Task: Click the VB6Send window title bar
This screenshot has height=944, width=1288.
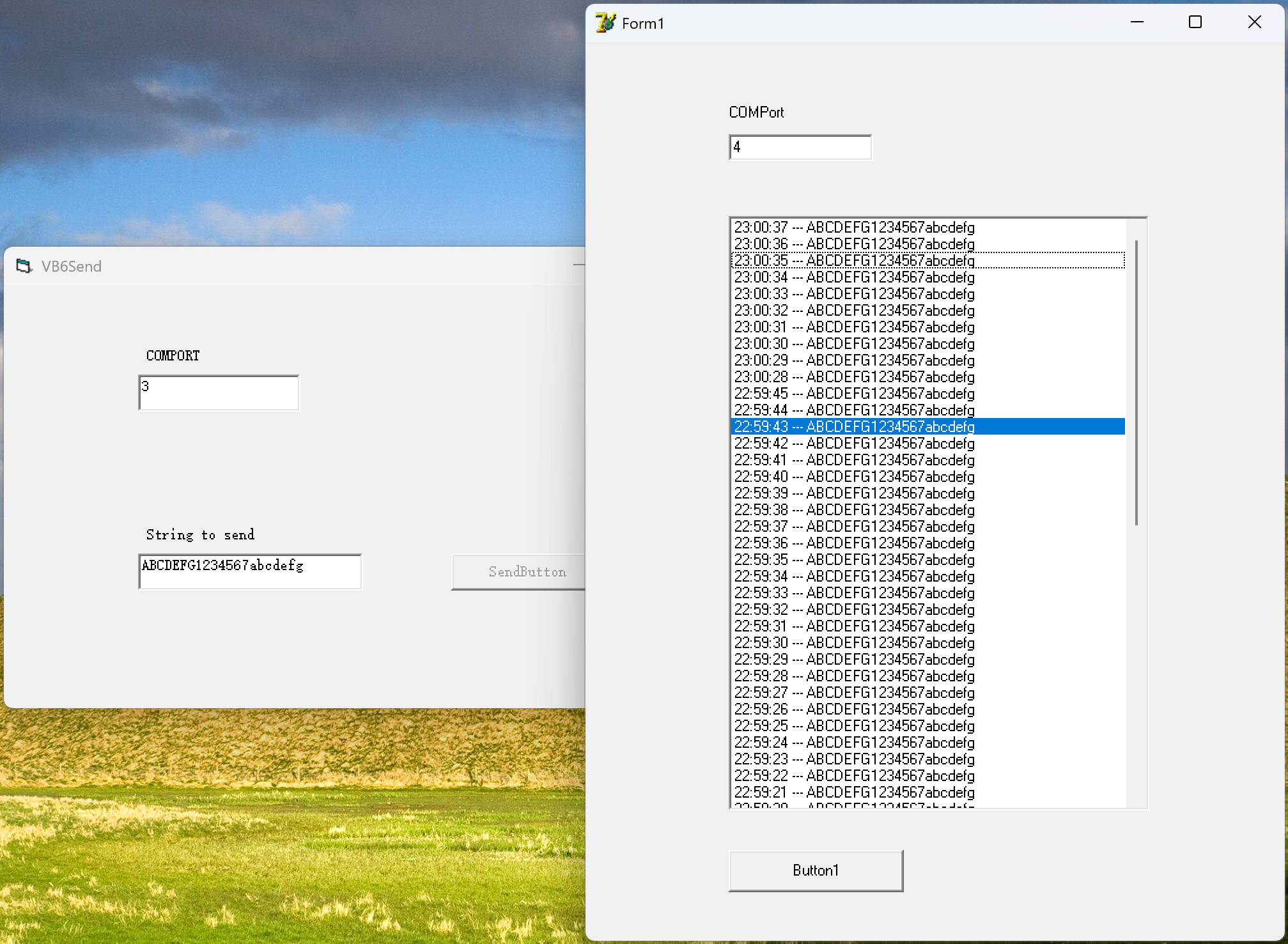Action: point(288,266)
